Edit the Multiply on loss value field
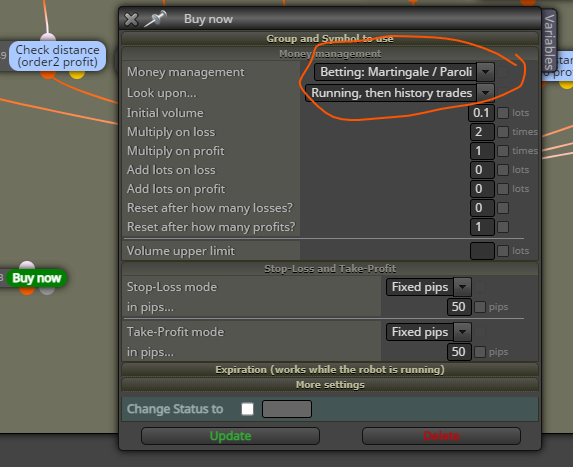The width and height of the screenshot is (573, 467). tap(482, 132)
